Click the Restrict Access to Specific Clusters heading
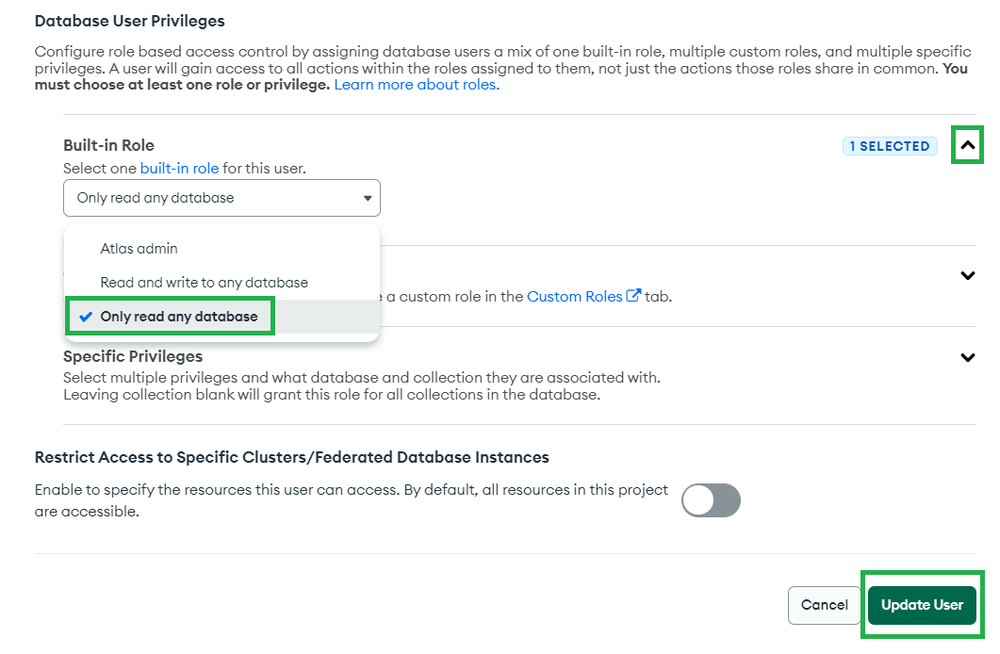Image resolution: width=1000 pixels, height=654 pixels. 291,457
